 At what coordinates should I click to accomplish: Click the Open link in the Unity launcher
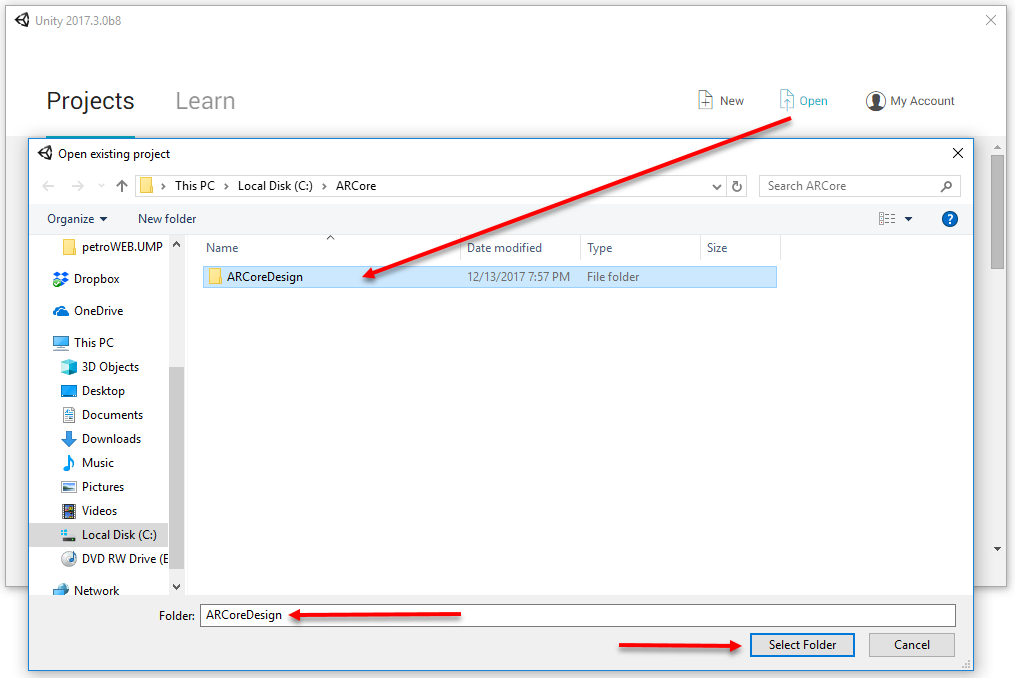coord(813,101)
